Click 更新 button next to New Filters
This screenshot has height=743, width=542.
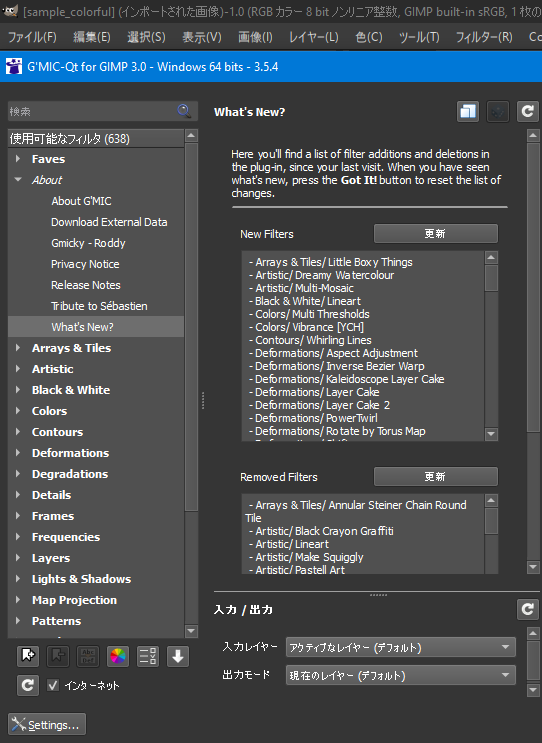435,234
